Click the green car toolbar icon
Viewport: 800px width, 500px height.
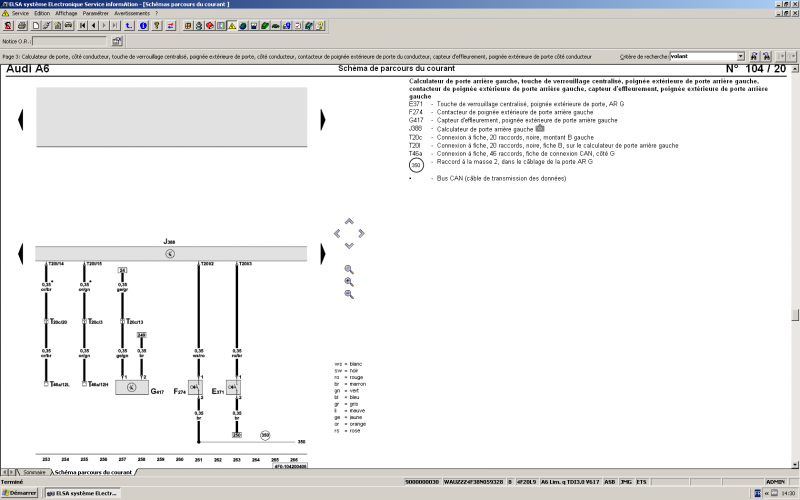pyautogui.click(x=276, y=26)
